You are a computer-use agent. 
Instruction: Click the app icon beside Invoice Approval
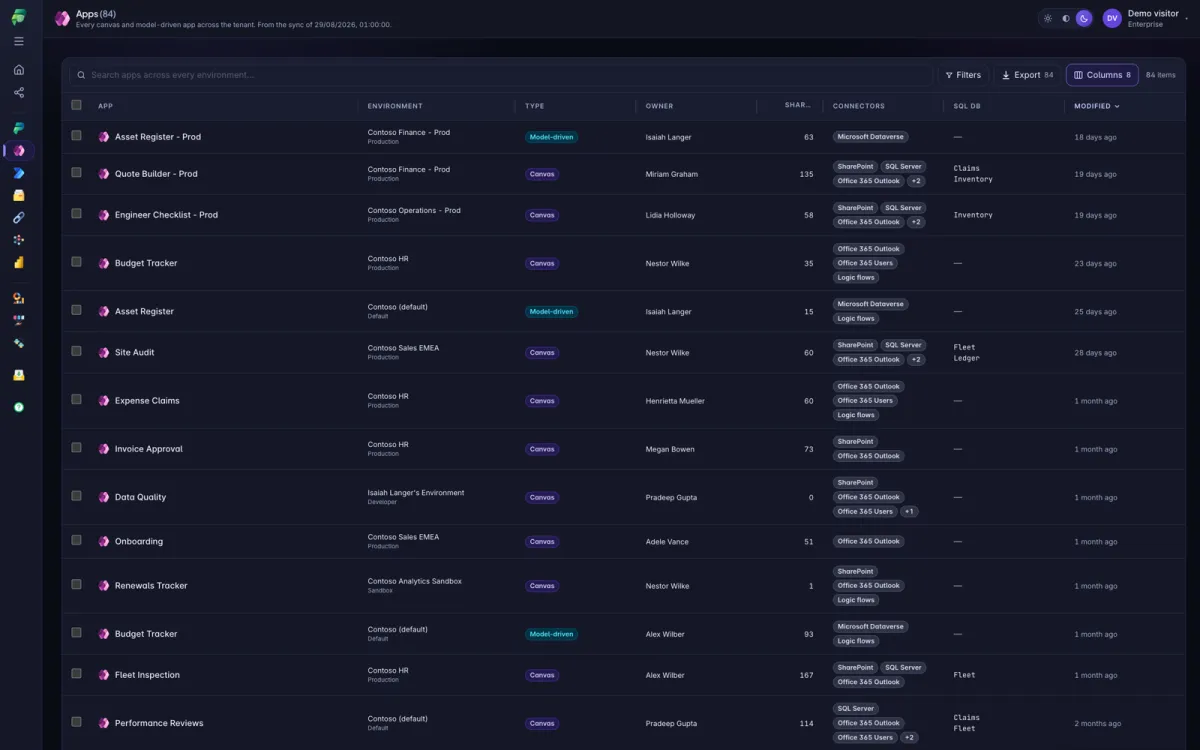pyautogui.click(x=104, y=449)
